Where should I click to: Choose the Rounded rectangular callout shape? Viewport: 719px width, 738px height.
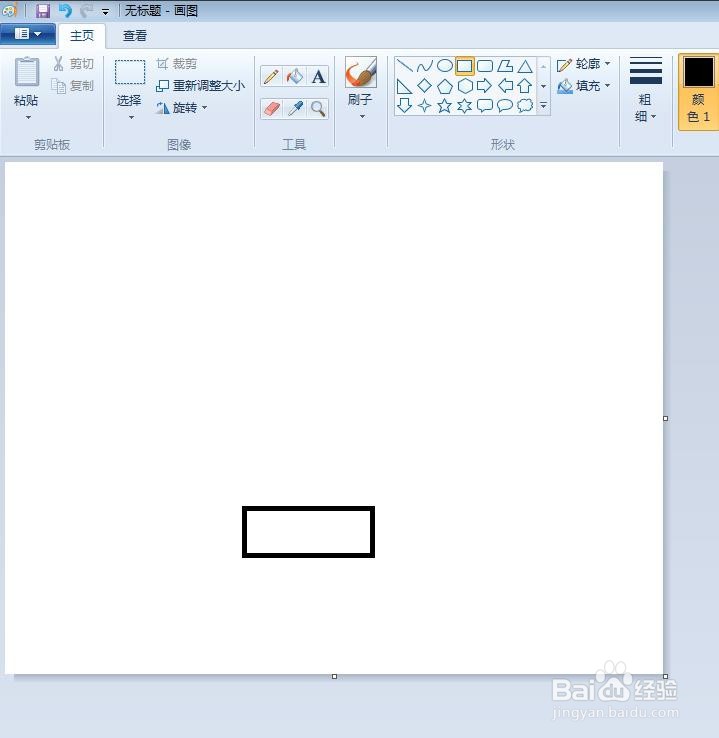click(485, 105)
